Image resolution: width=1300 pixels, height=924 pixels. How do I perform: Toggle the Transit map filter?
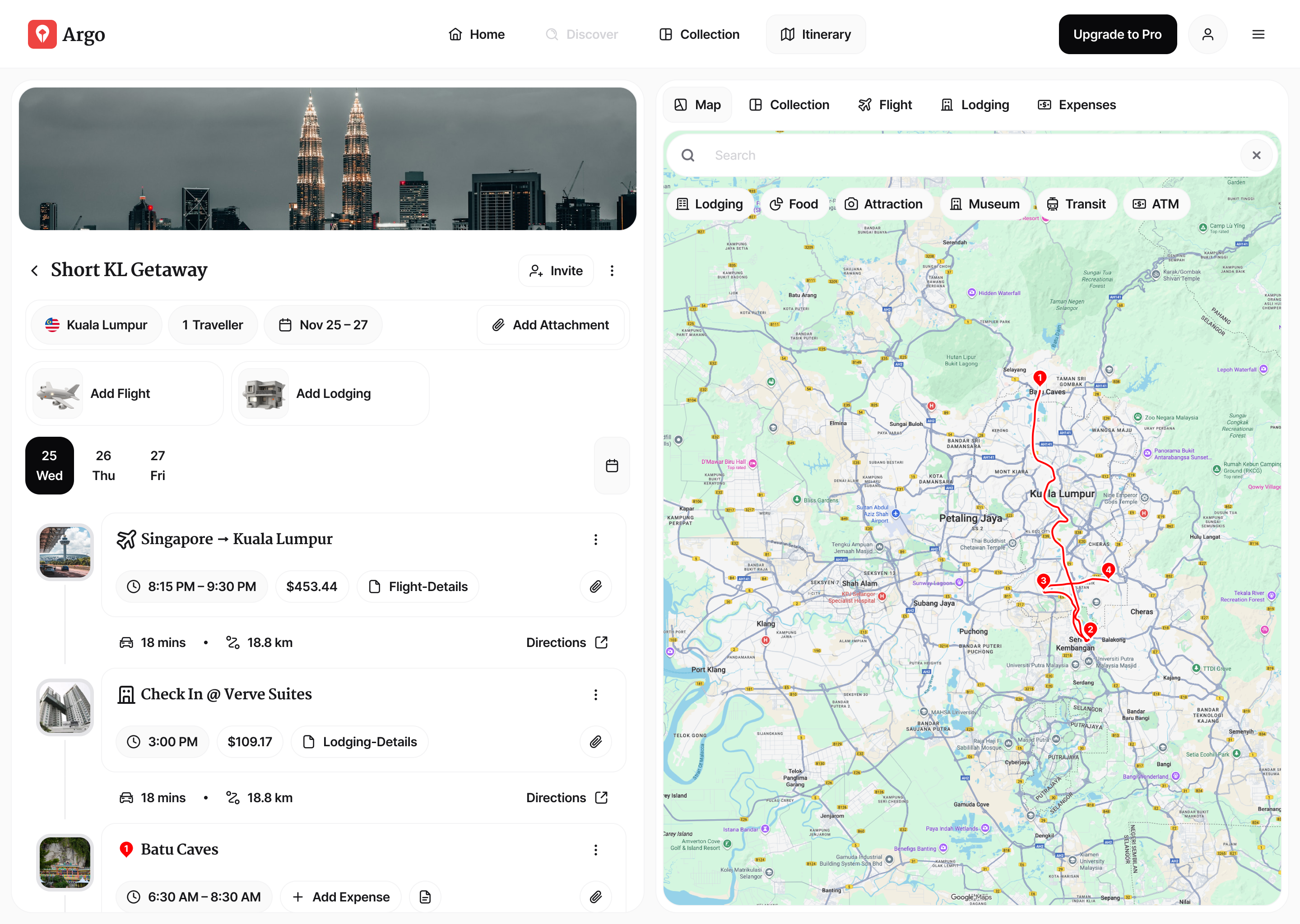click(x=1077, y=203)
